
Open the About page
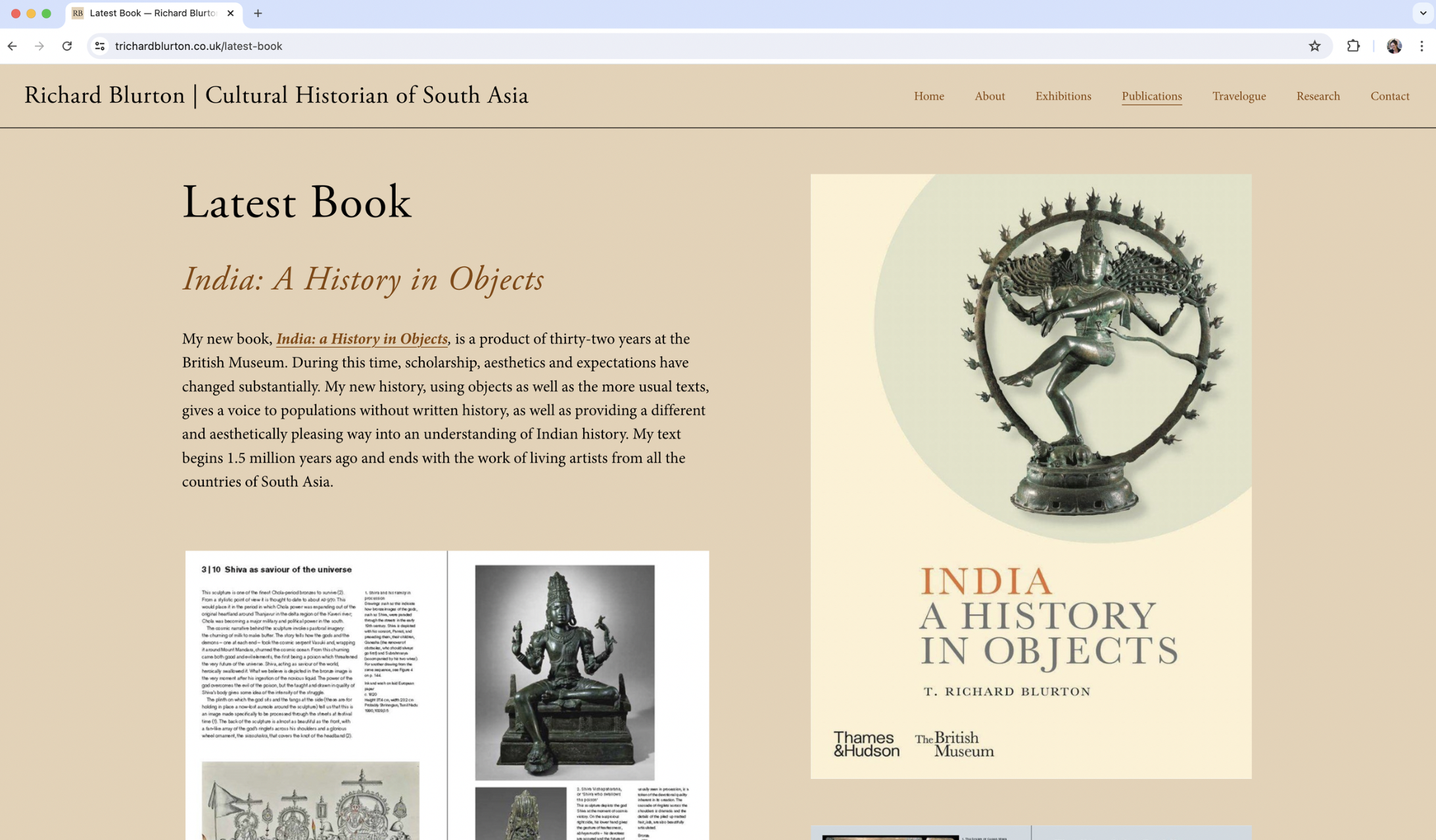point(989,96)
